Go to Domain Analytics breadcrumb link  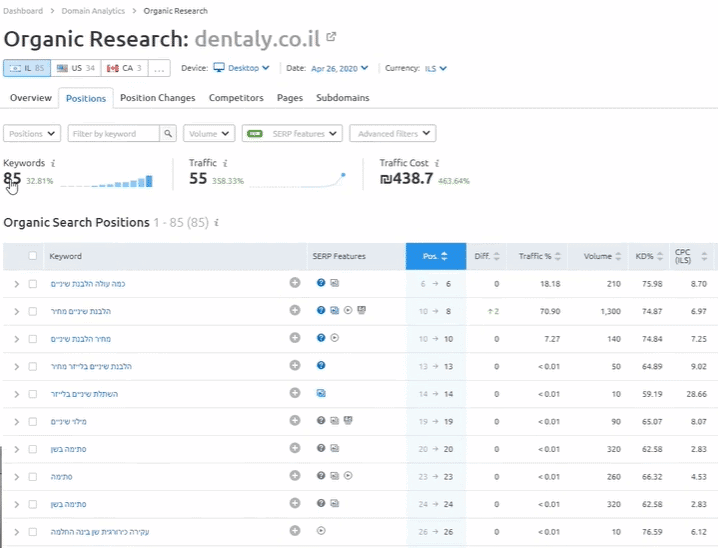93,11
